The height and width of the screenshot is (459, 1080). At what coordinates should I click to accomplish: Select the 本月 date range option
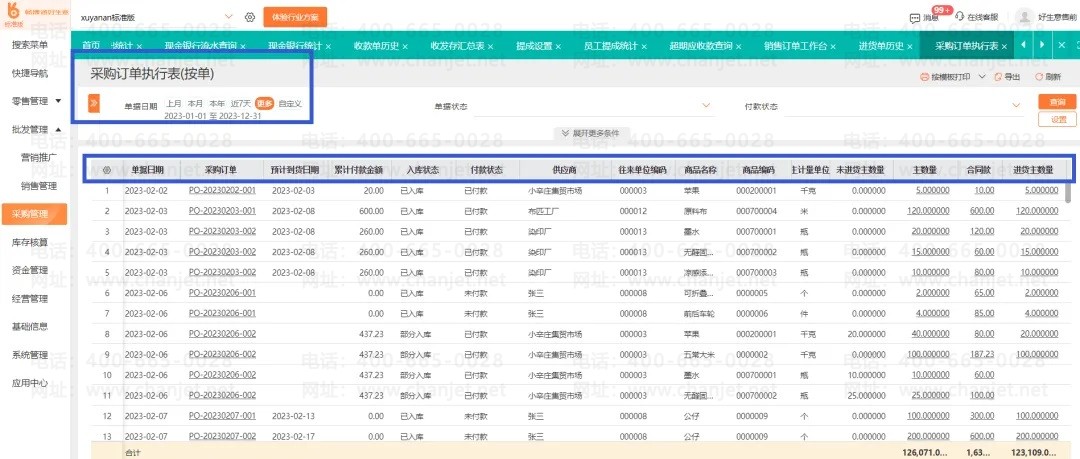click(x=196, y=103)
